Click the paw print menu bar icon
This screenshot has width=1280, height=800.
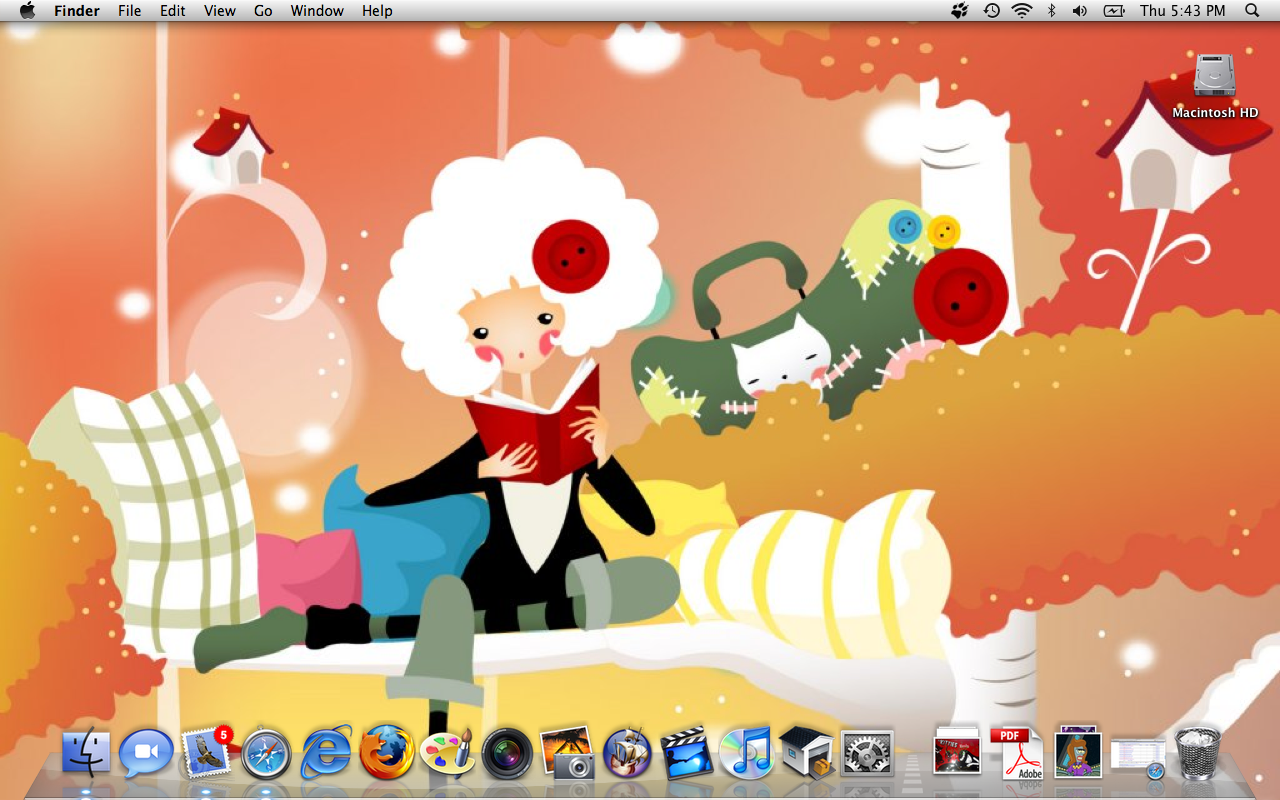tap(960, 11)
